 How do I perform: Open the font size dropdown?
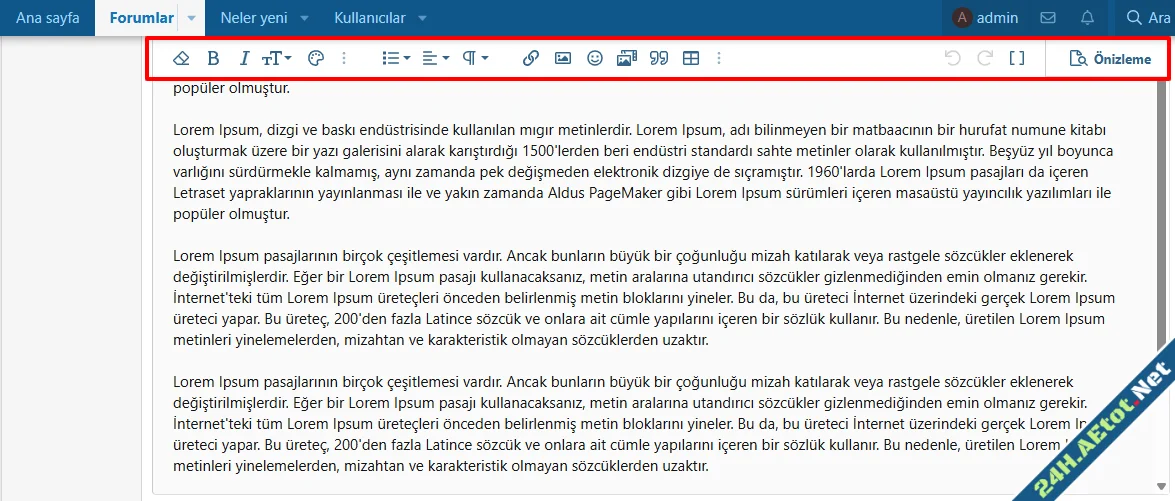(x=277, y=59)
